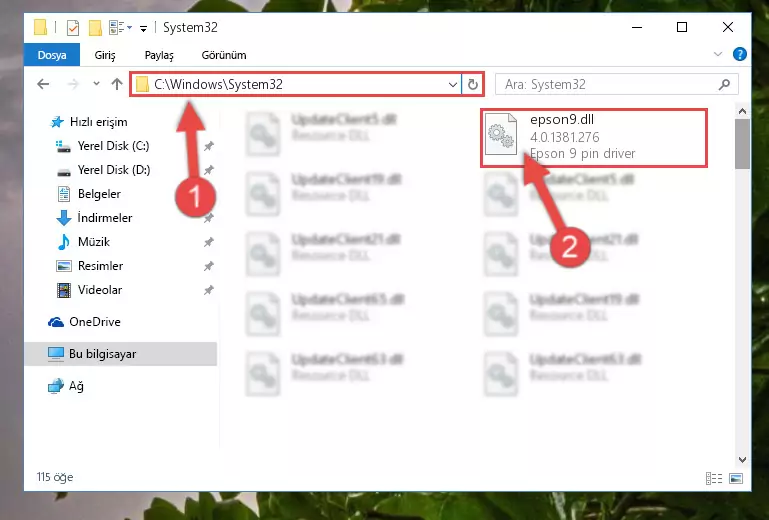Click the vertical scrollbar thumb
769x520 pixels.
743,144
